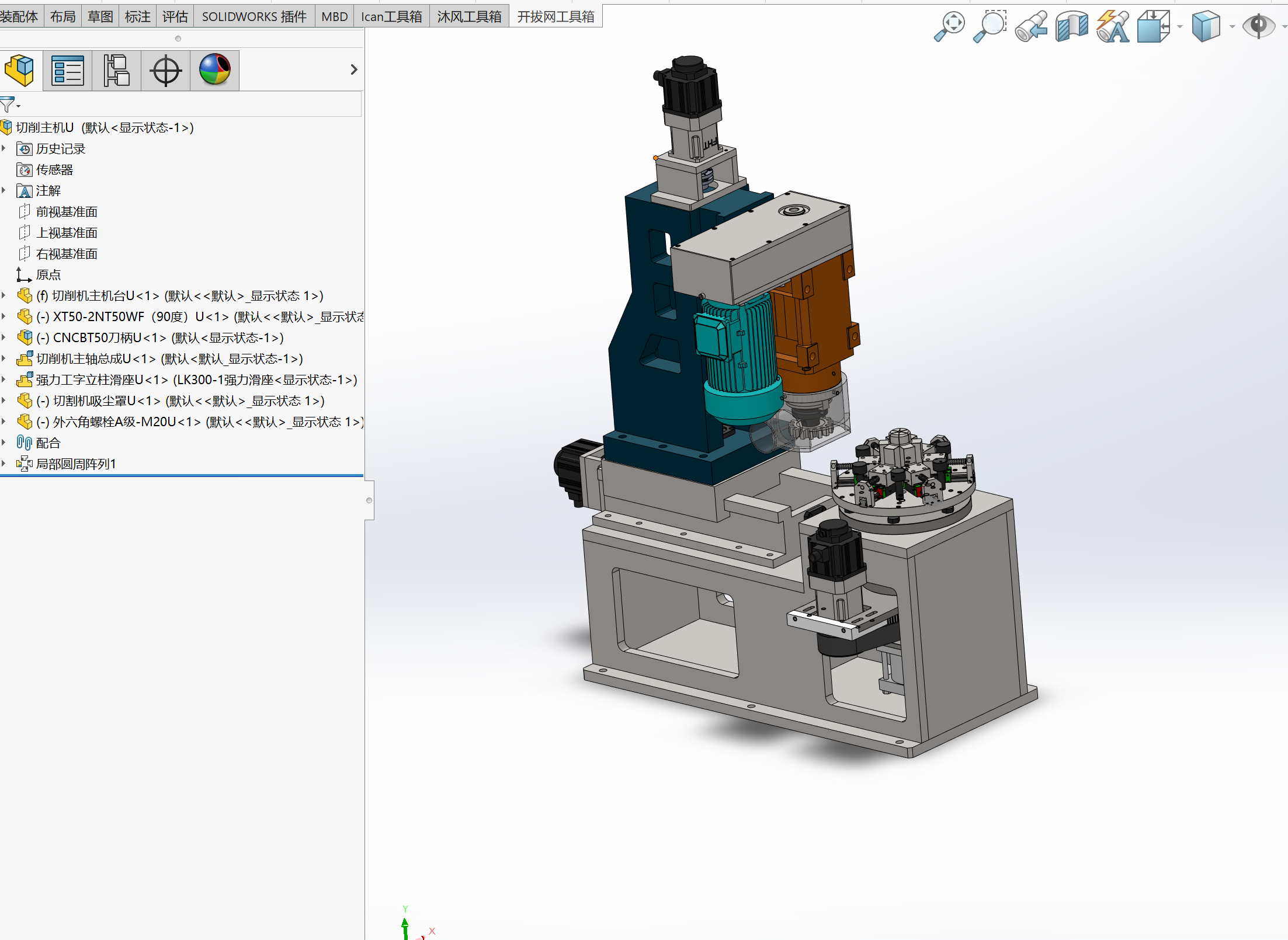Switch to the 草图 ribbon tab
The height and width of the screenshot is (940, 1288).
coord(100,16)
